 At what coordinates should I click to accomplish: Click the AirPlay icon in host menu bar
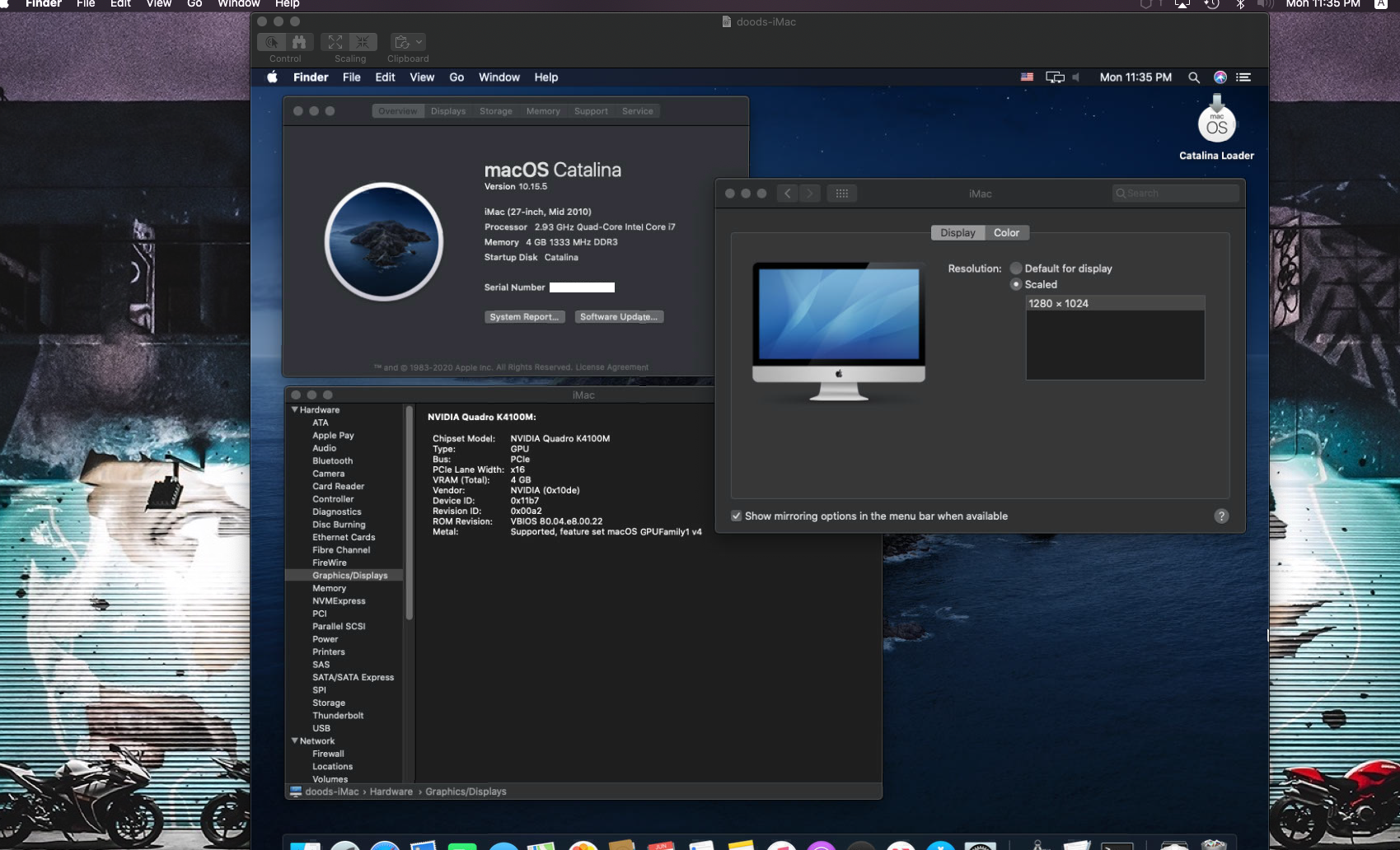1182,4
